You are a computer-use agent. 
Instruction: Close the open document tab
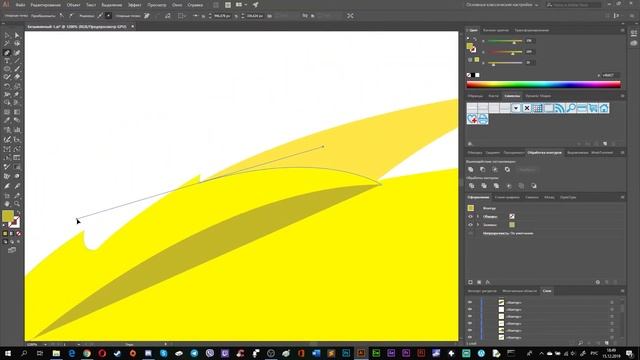tap(132, 27)
